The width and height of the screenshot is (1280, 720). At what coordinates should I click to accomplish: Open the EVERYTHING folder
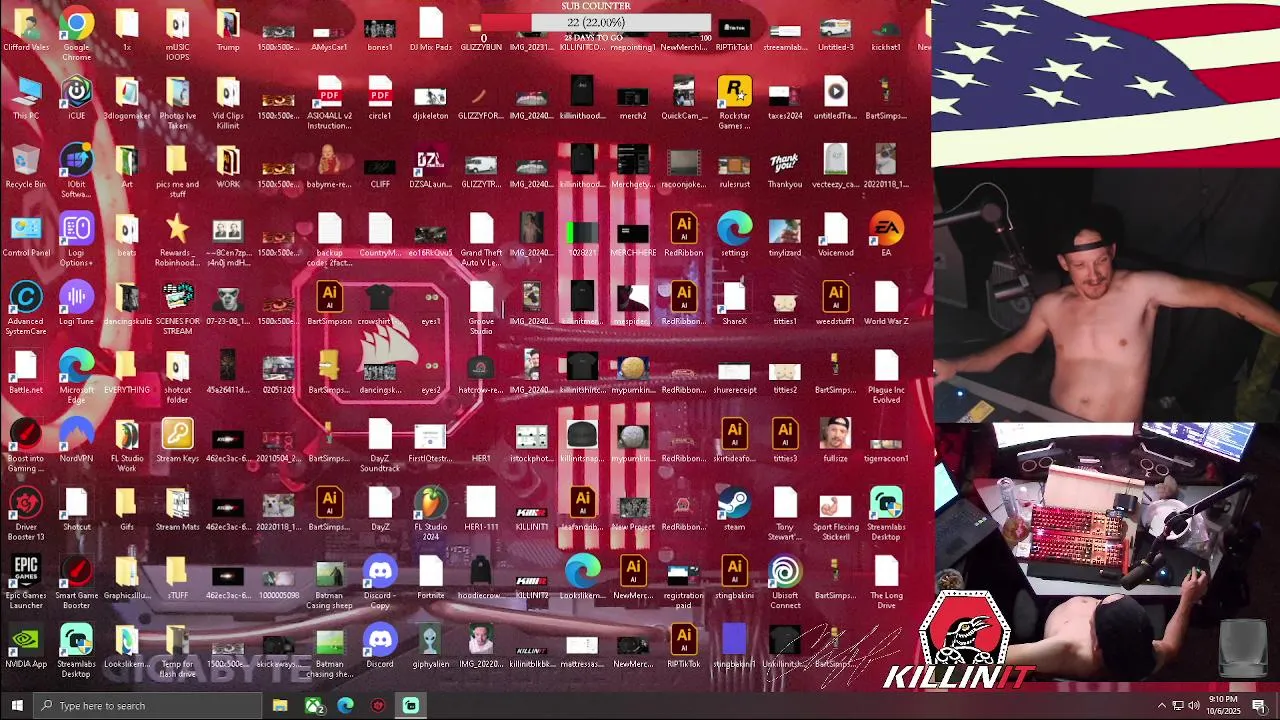(126, 367)
